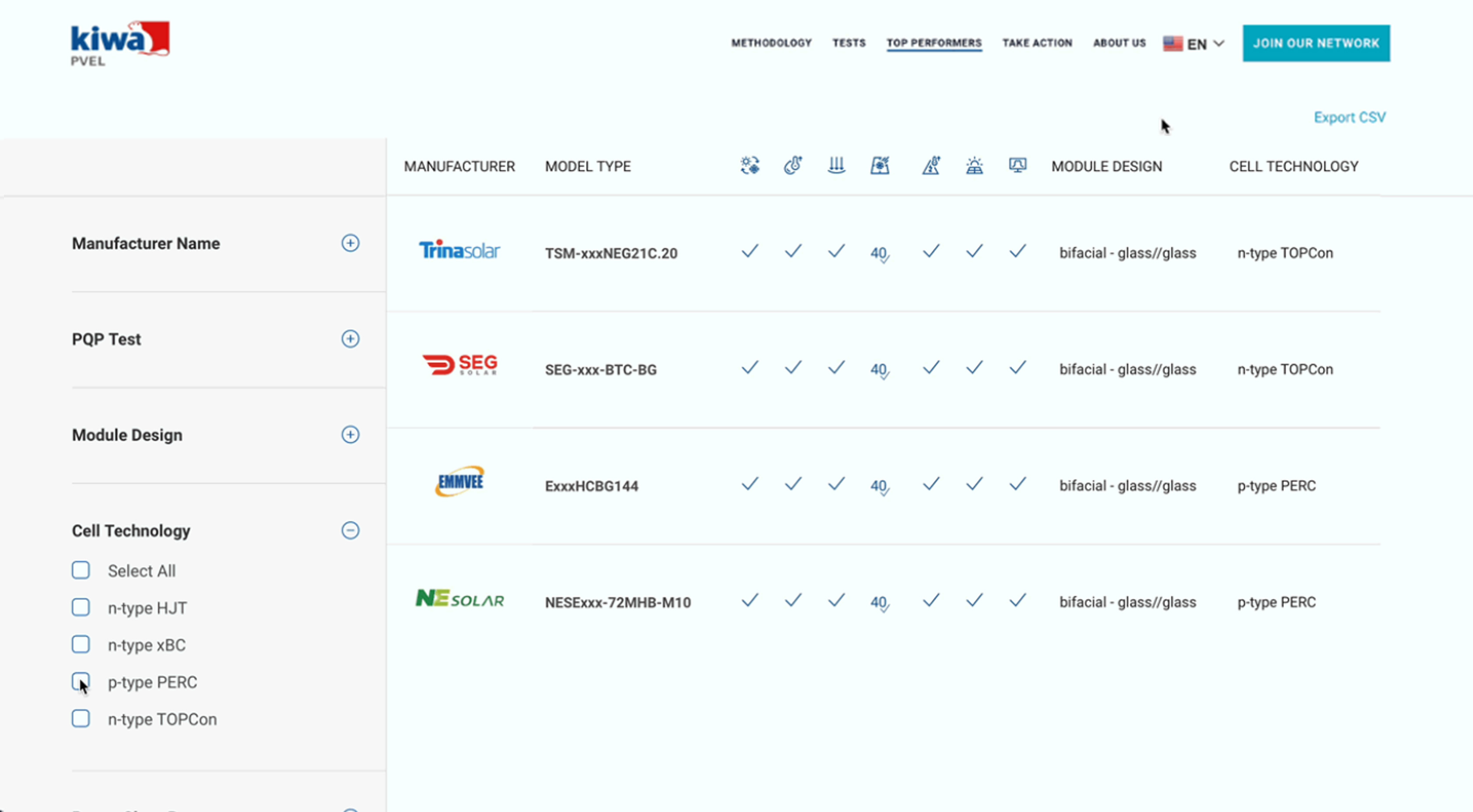Expand the Manufacturer Name filter
1473x812 pixels.
point(350,243)
